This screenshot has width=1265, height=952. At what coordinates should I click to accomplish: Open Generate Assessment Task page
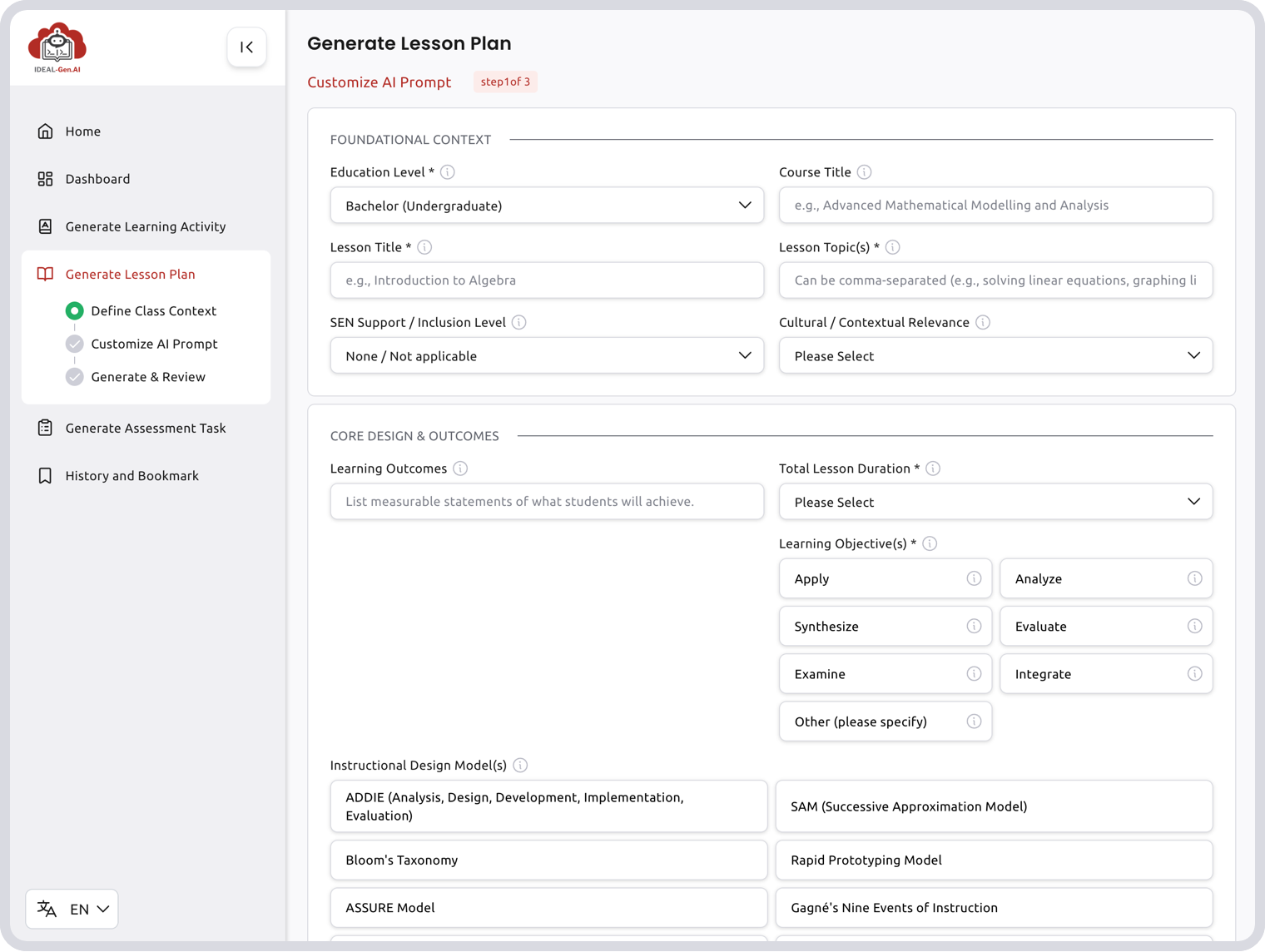click(146, 428)
